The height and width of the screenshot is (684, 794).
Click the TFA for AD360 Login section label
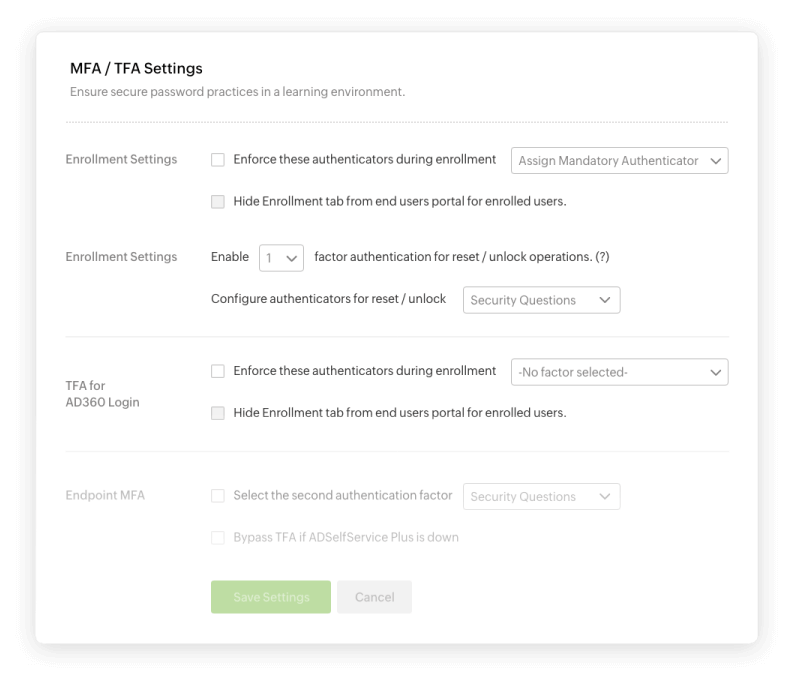(102, 394)
